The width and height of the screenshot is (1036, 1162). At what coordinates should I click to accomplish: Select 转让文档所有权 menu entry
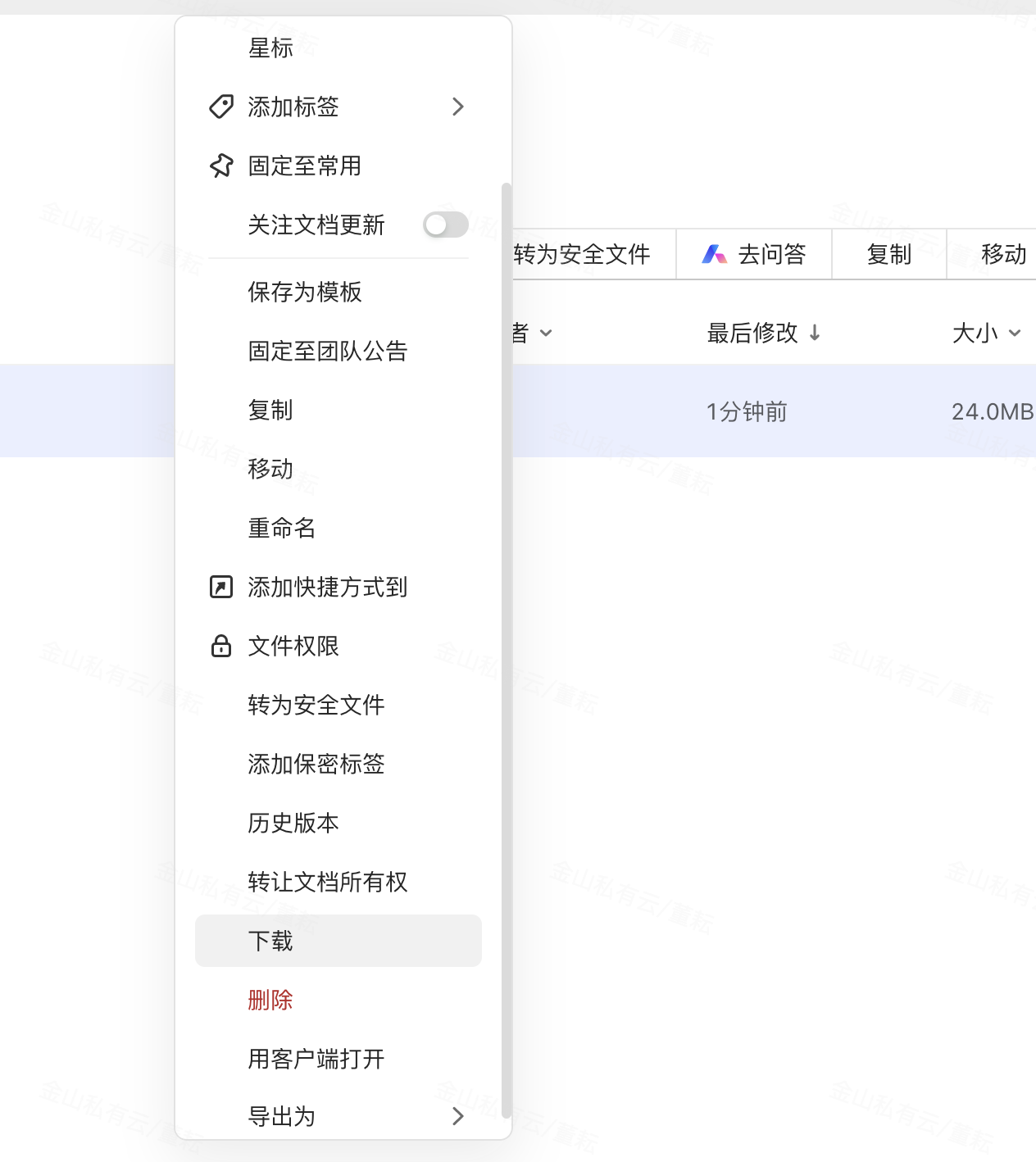pos(328,882)
